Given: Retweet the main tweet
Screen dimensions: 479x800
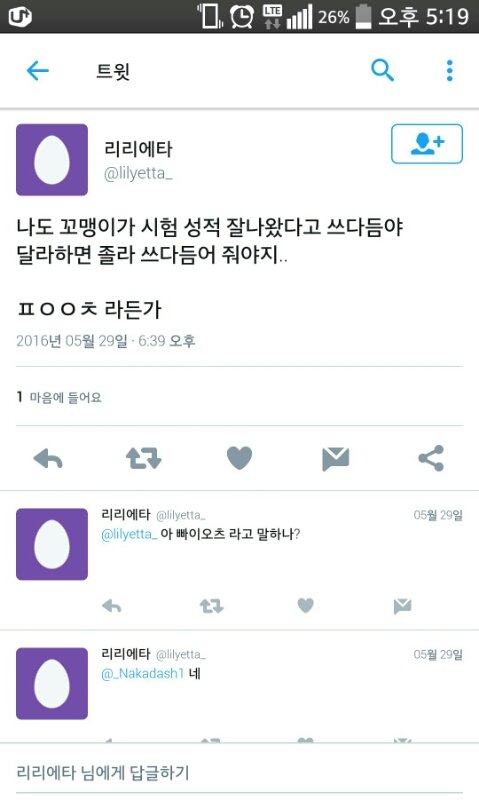Looking at the screenshot, I should point(143,458).
